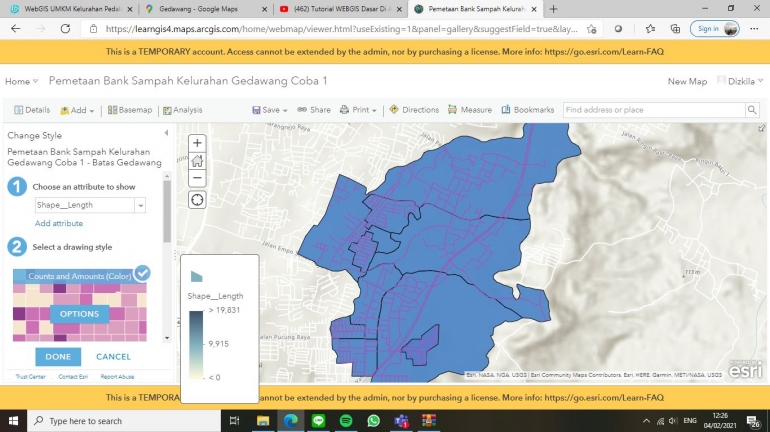Open the Print dropdown

pyautogui.click(x=360, y=110)
